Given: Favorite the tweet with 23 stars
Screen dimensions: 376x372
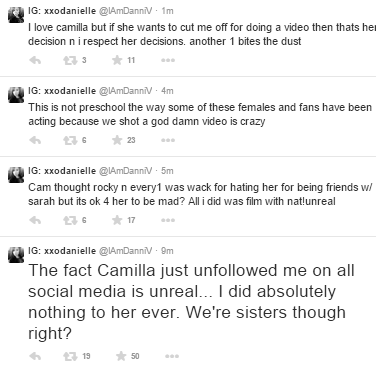Looking at the screenshot, I should pyautogui.click(x=117, y=140).
